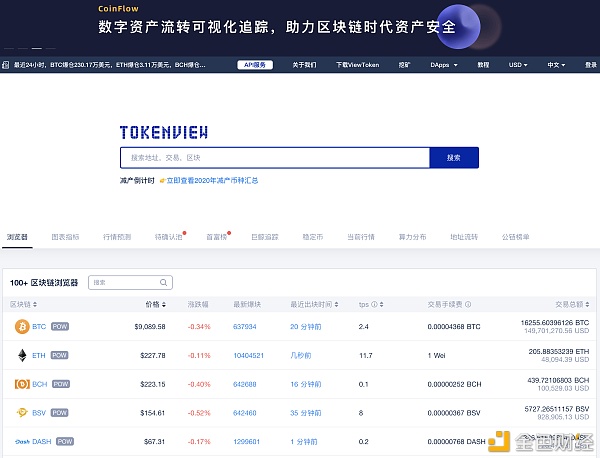Screen dimensions: 600x458
Task: Click the Bitcoin logo in the BTC row
Action: [22, 327]
